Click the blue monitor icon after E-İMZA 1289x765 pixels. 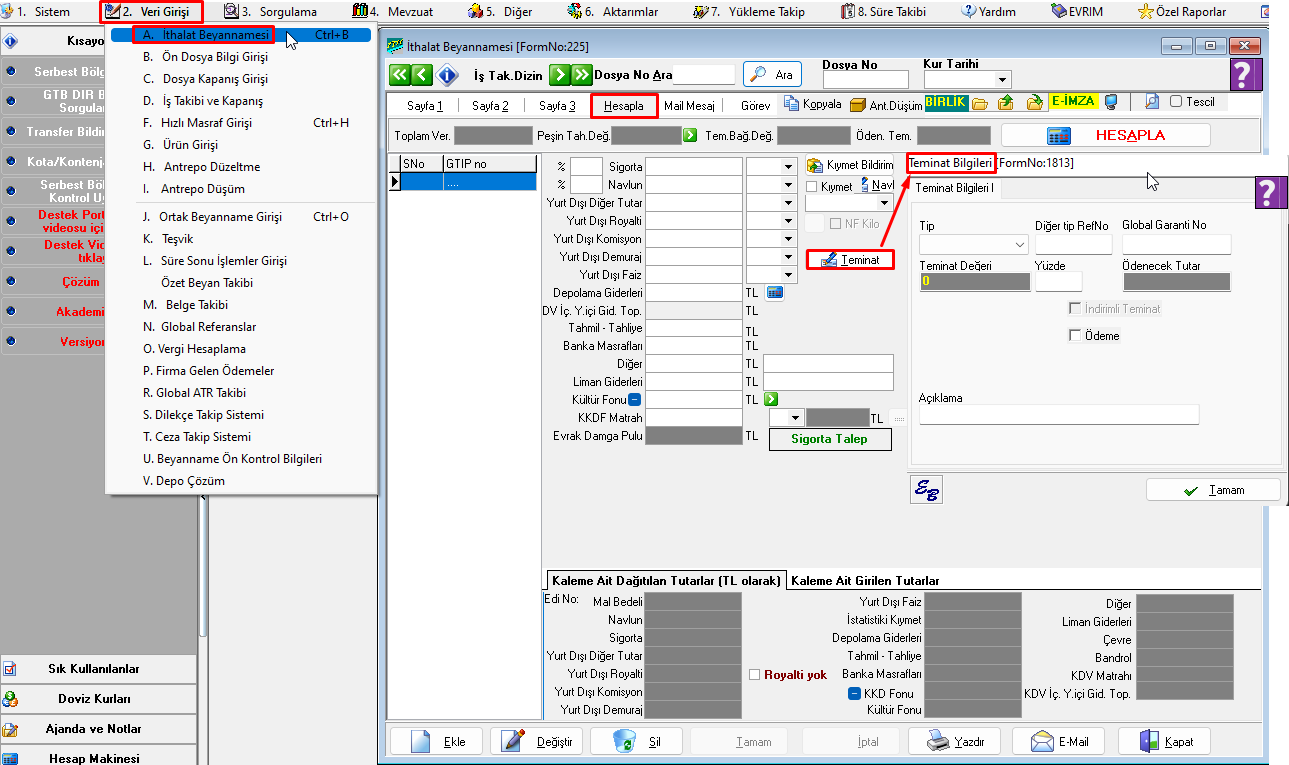coord(1110,103)
